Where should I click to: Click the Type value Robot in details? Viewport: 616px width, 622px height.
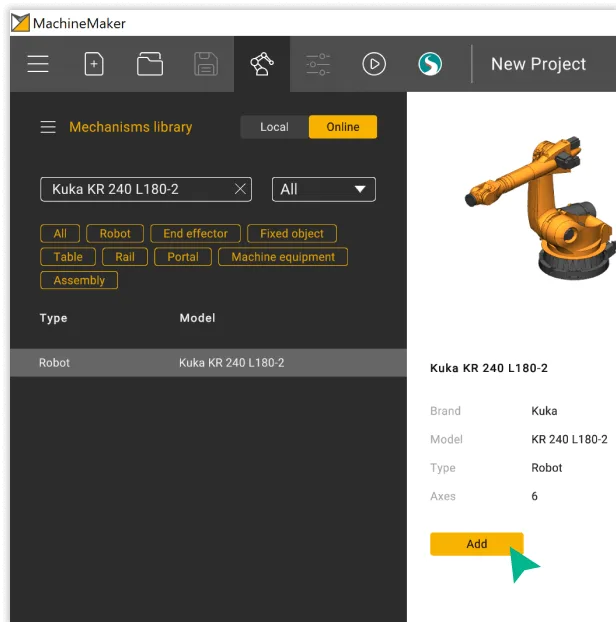[547, 468]
